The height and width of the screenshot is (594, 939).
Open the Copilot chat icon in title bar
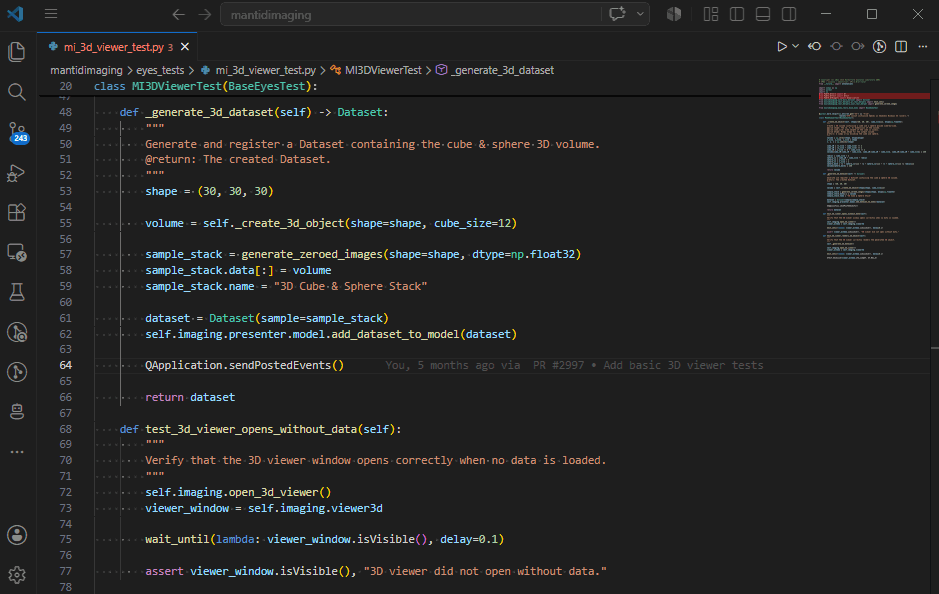617,14
